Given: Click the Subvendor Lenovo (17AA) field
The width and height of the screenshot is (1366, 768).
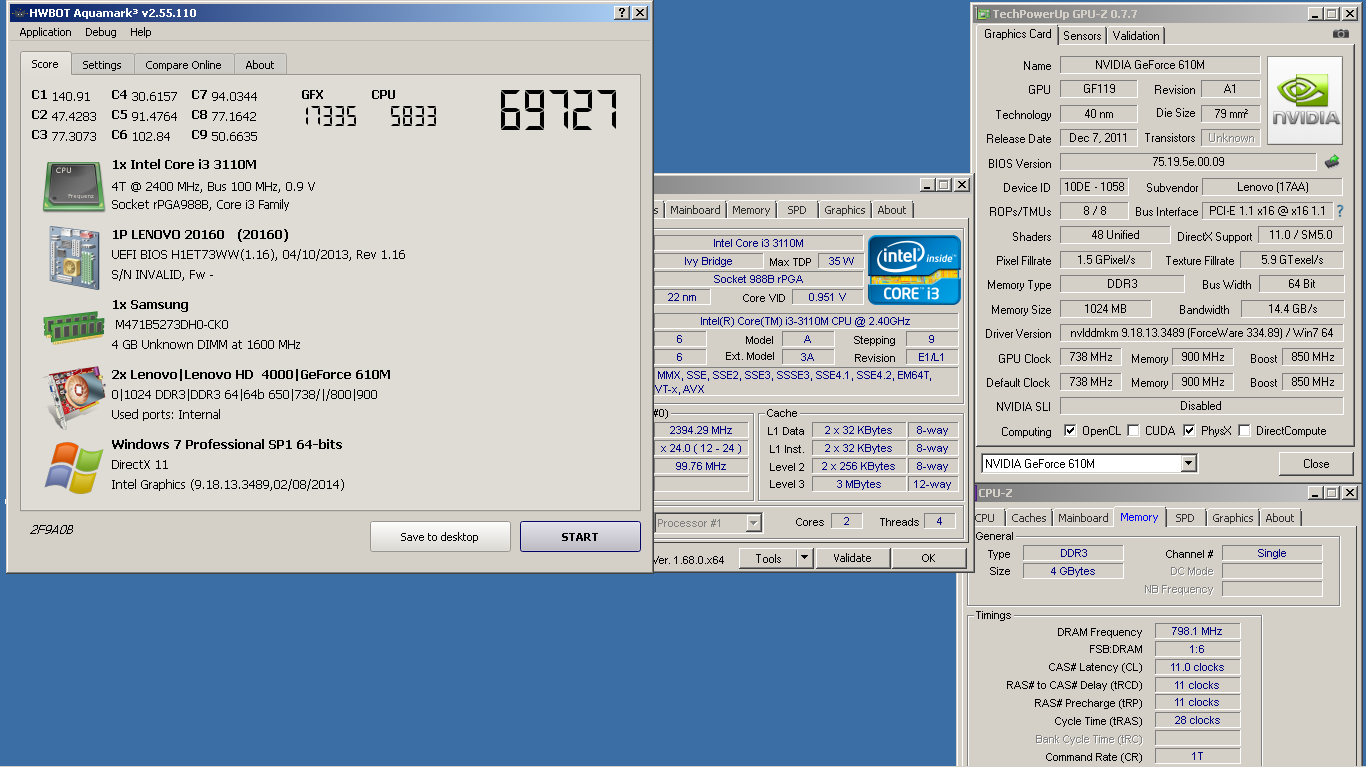Looking at the screenshot, I should point(1271,187).
